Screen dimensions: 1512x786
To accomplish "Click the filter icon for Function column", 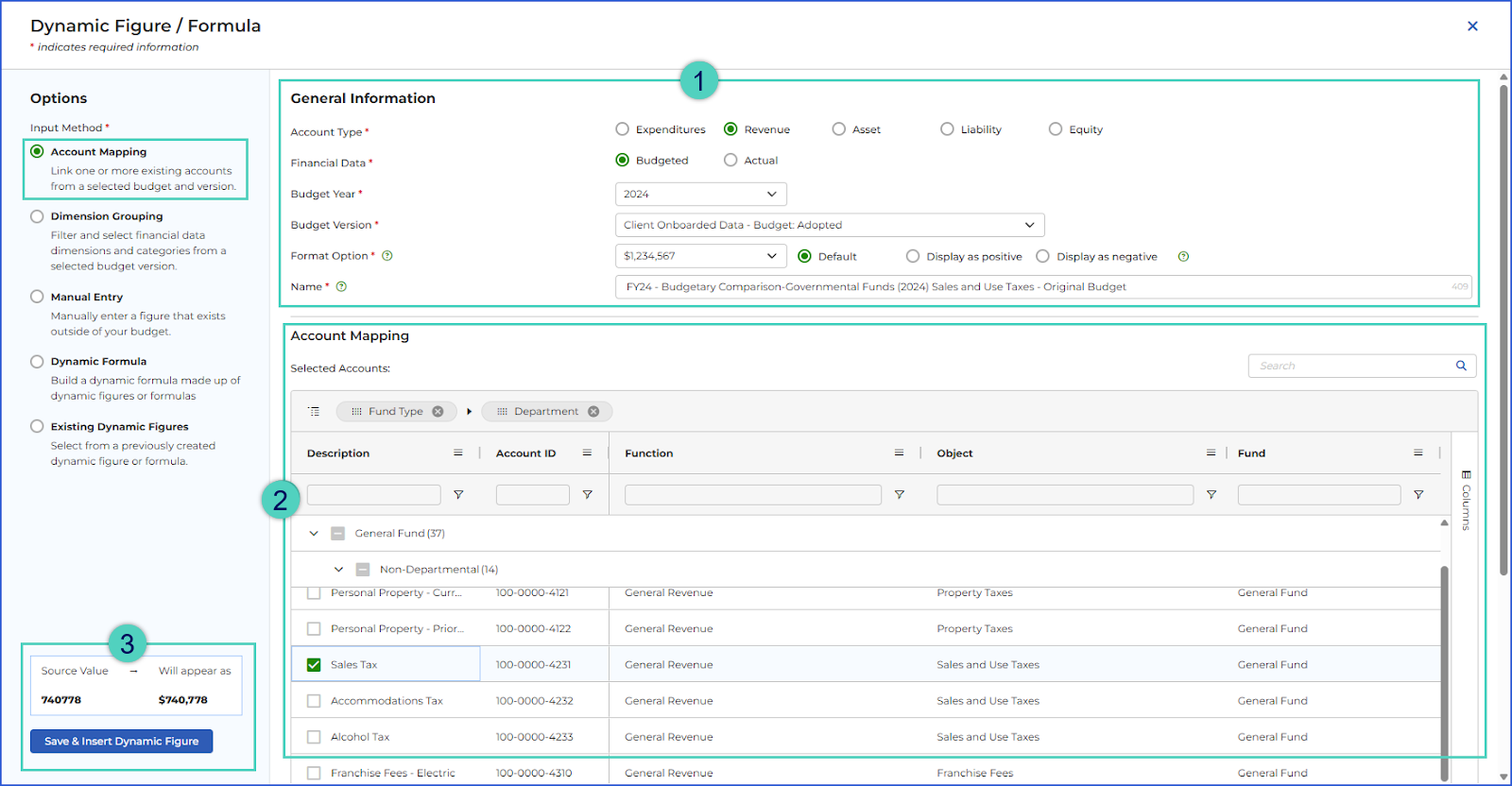I will coord(900,495).
